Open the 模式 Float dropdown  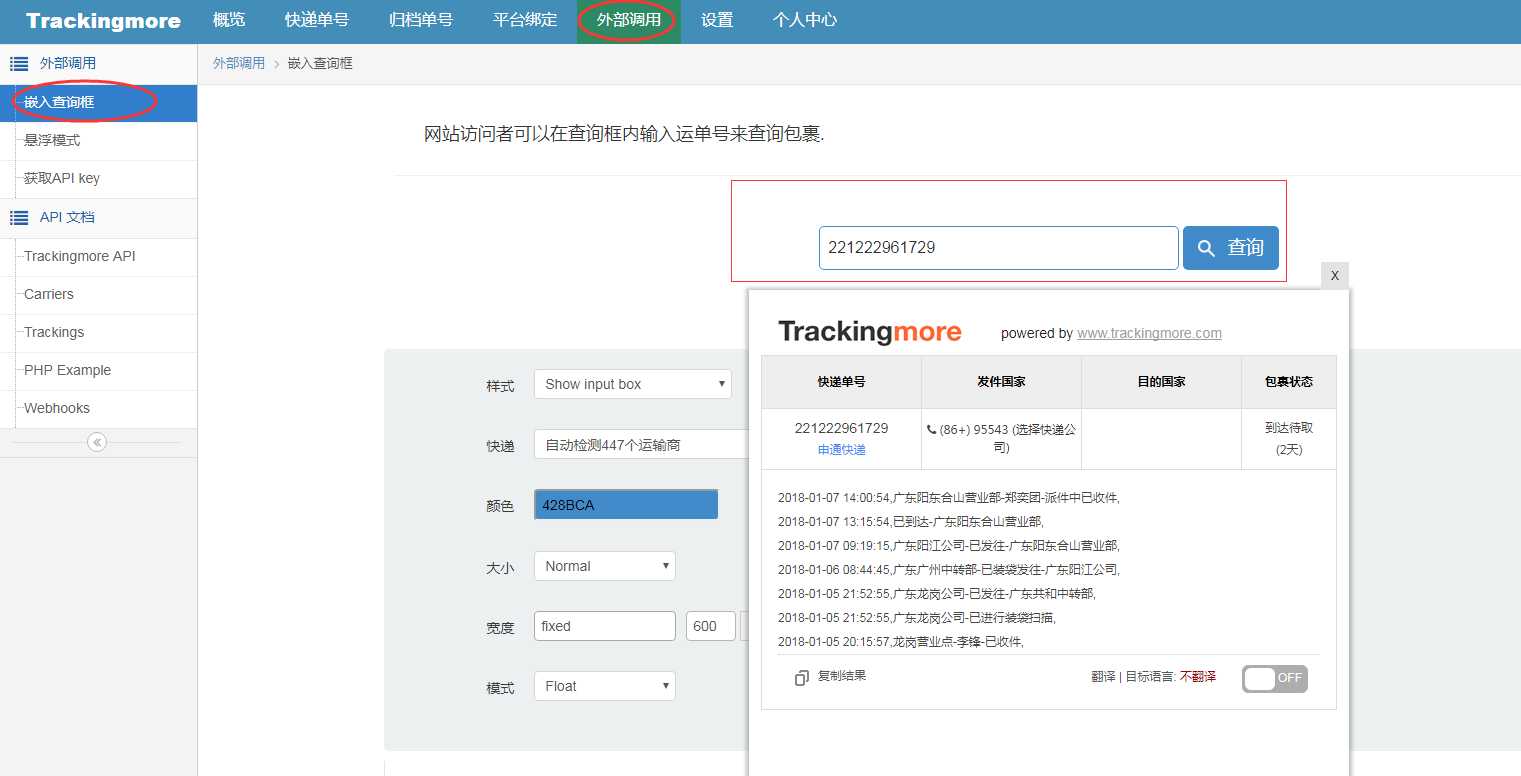tap(605, 686)
